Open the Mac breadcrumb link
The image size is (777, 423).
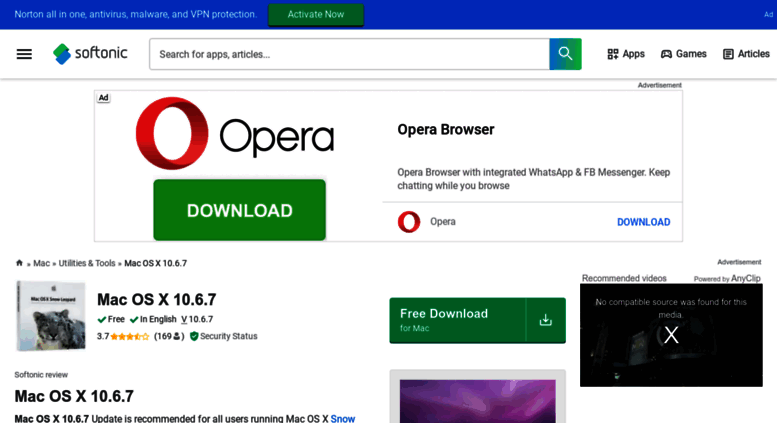point(41,263)
